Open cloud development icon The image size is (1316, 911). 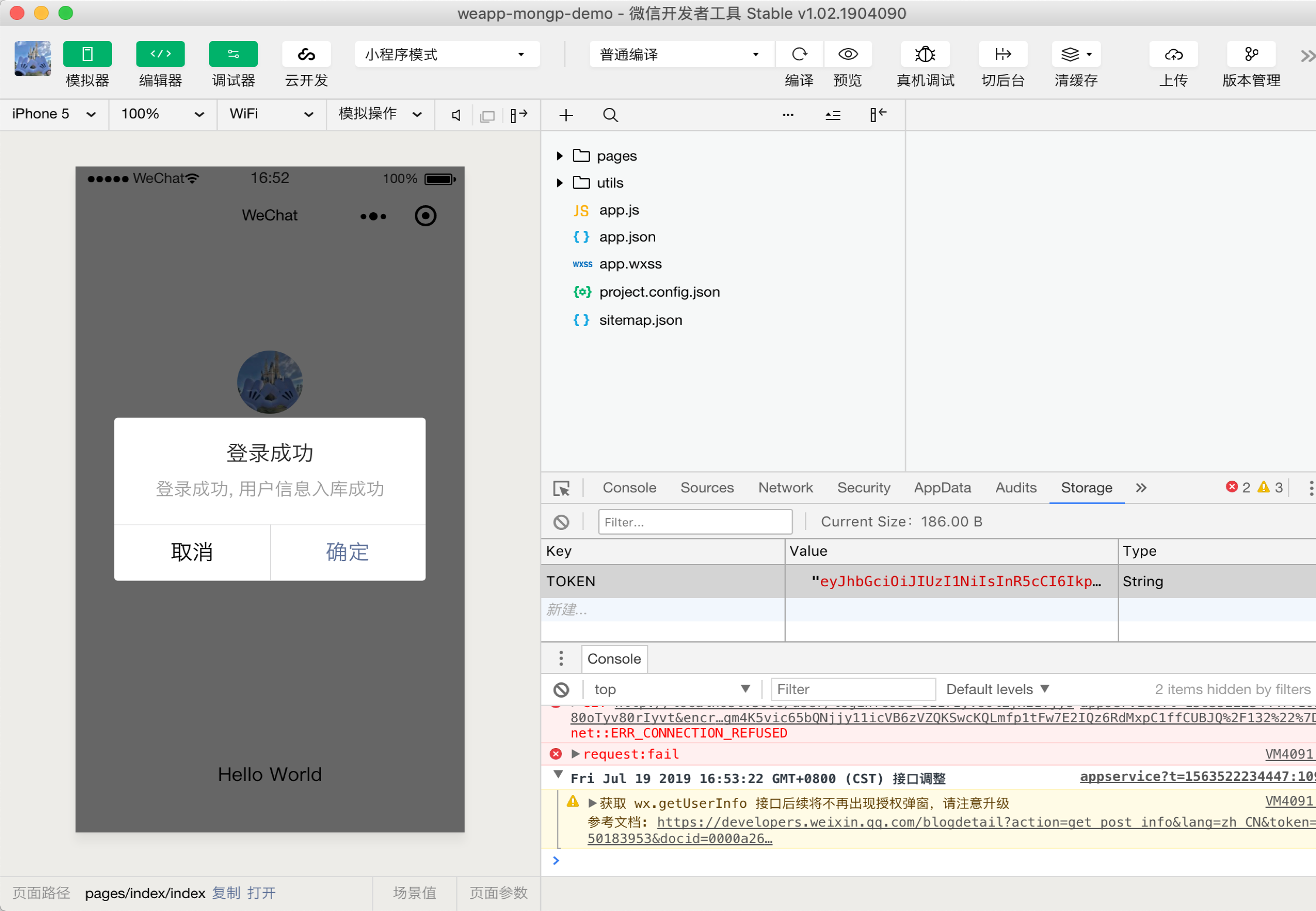pyautogui.click(x=306, y=55)
